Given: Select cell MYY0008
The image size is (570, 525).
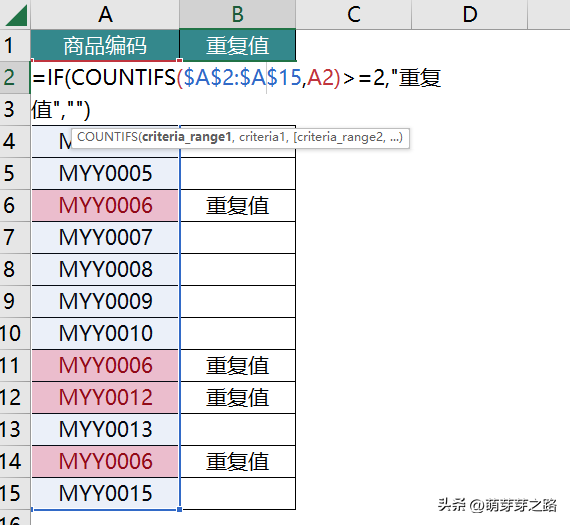Looking at the screenshot, I should tap(105, 269).
